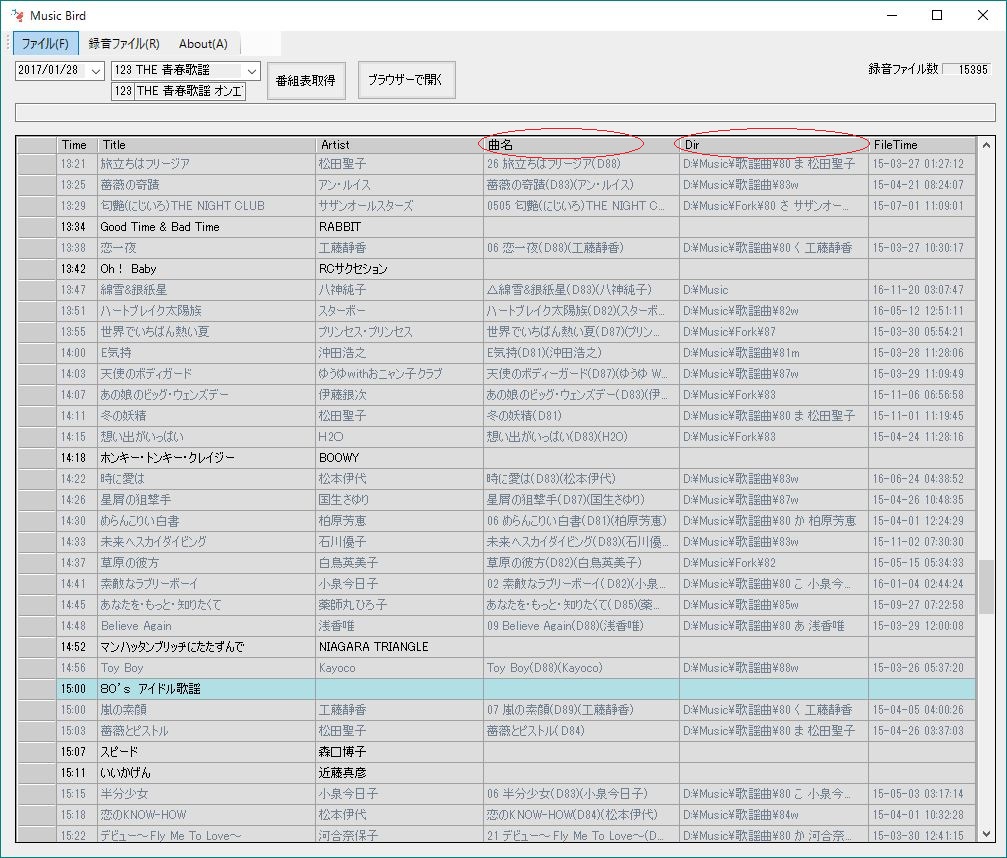Select title Good Time & Bad Time
Screen dimensions: 1007x858
point(160,227)
